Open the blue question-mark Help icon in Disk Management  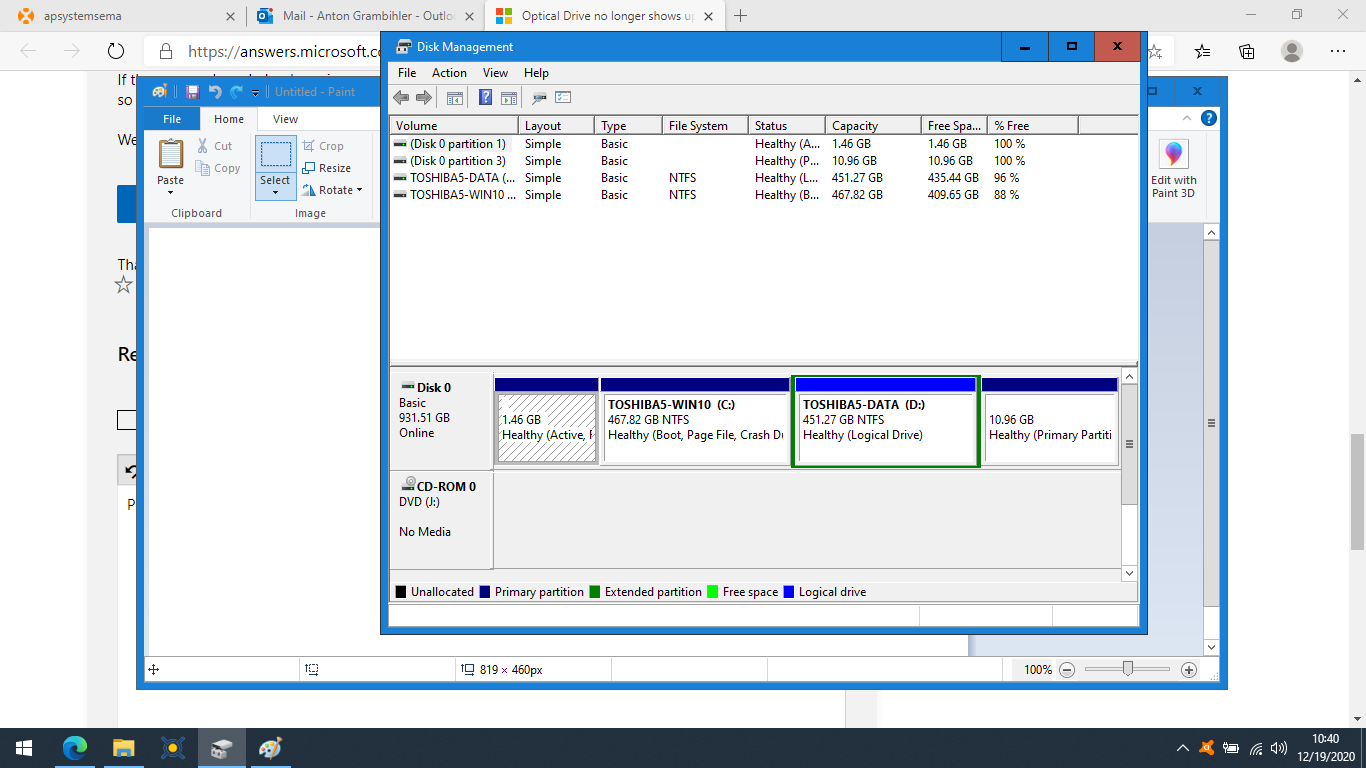[x=486, y=97]
